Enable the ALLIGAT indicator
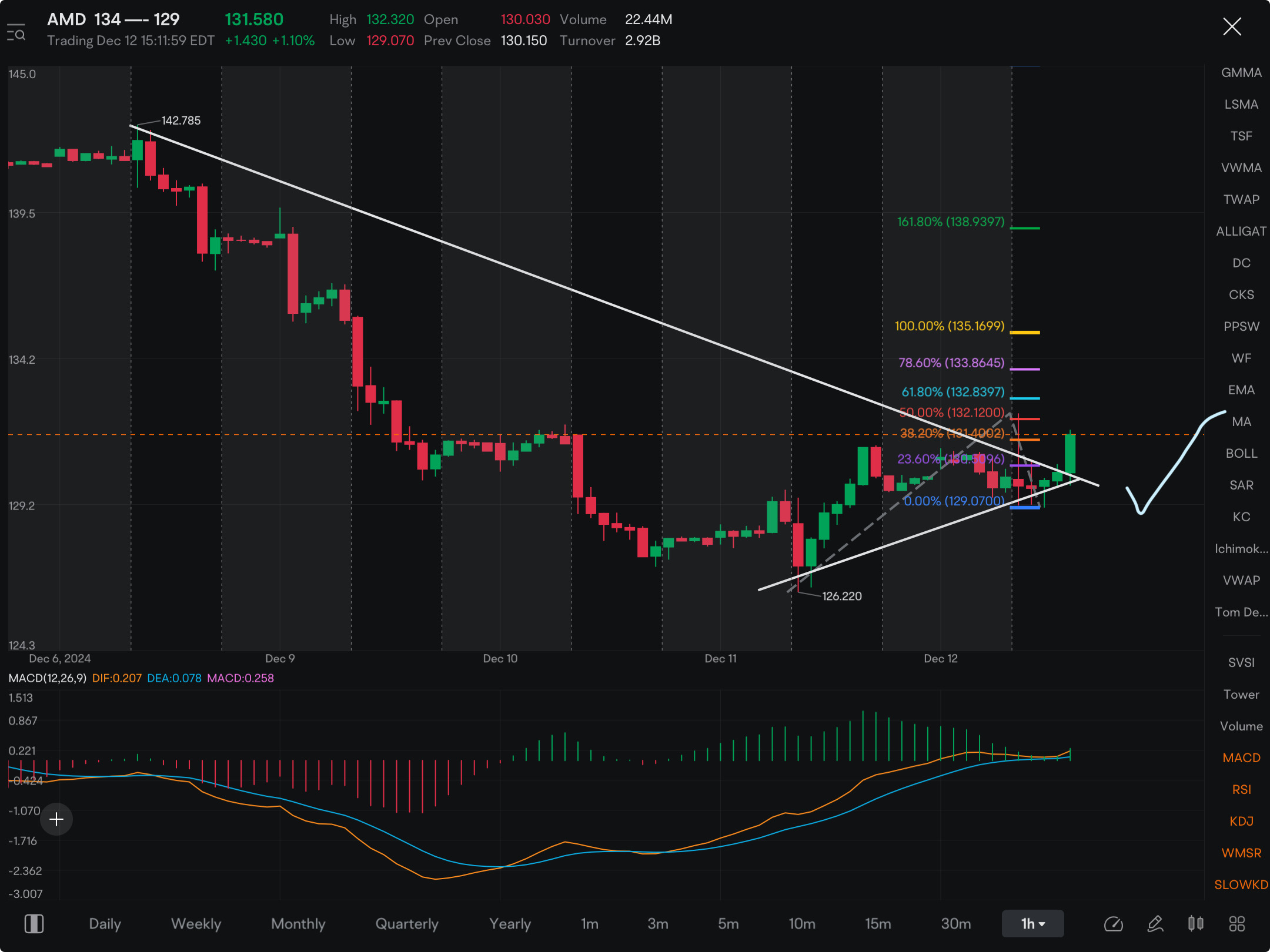Screen dimensions: 1270x952 tap(1241, 232)
